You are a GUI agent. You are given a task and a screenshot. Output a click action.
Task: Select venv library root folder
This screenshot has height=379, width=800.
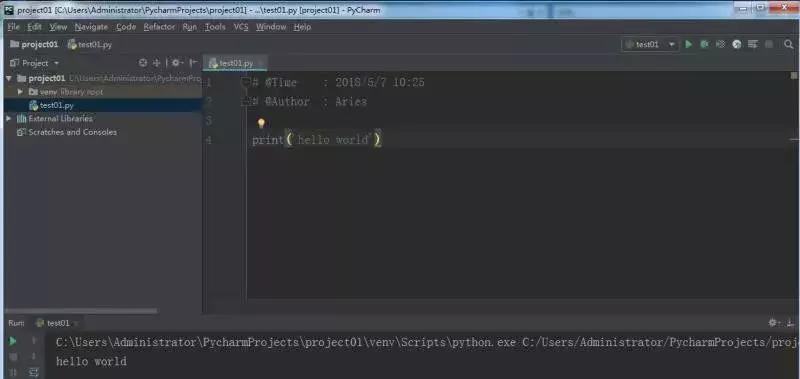click(102, 92)
